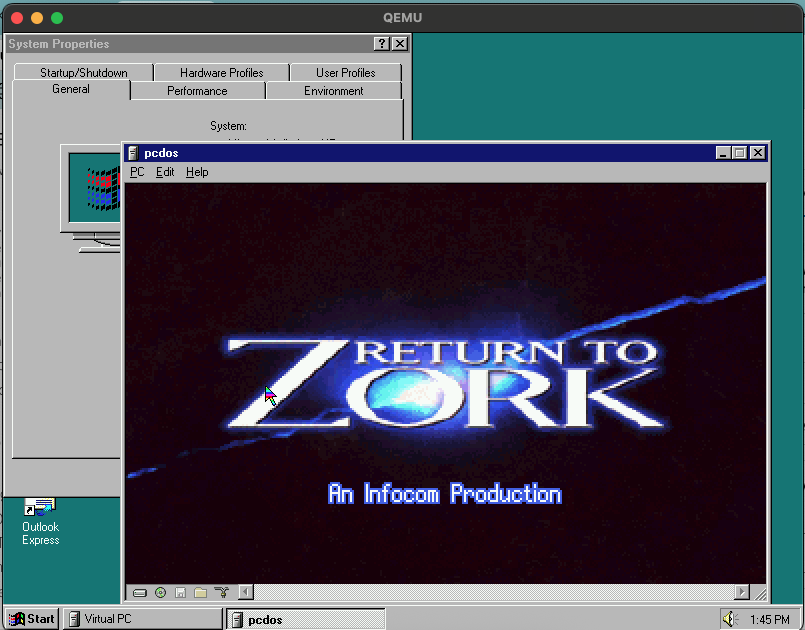This screenshot has height=630, width=805.
Task: Open the Start menu
Action: 32,619
